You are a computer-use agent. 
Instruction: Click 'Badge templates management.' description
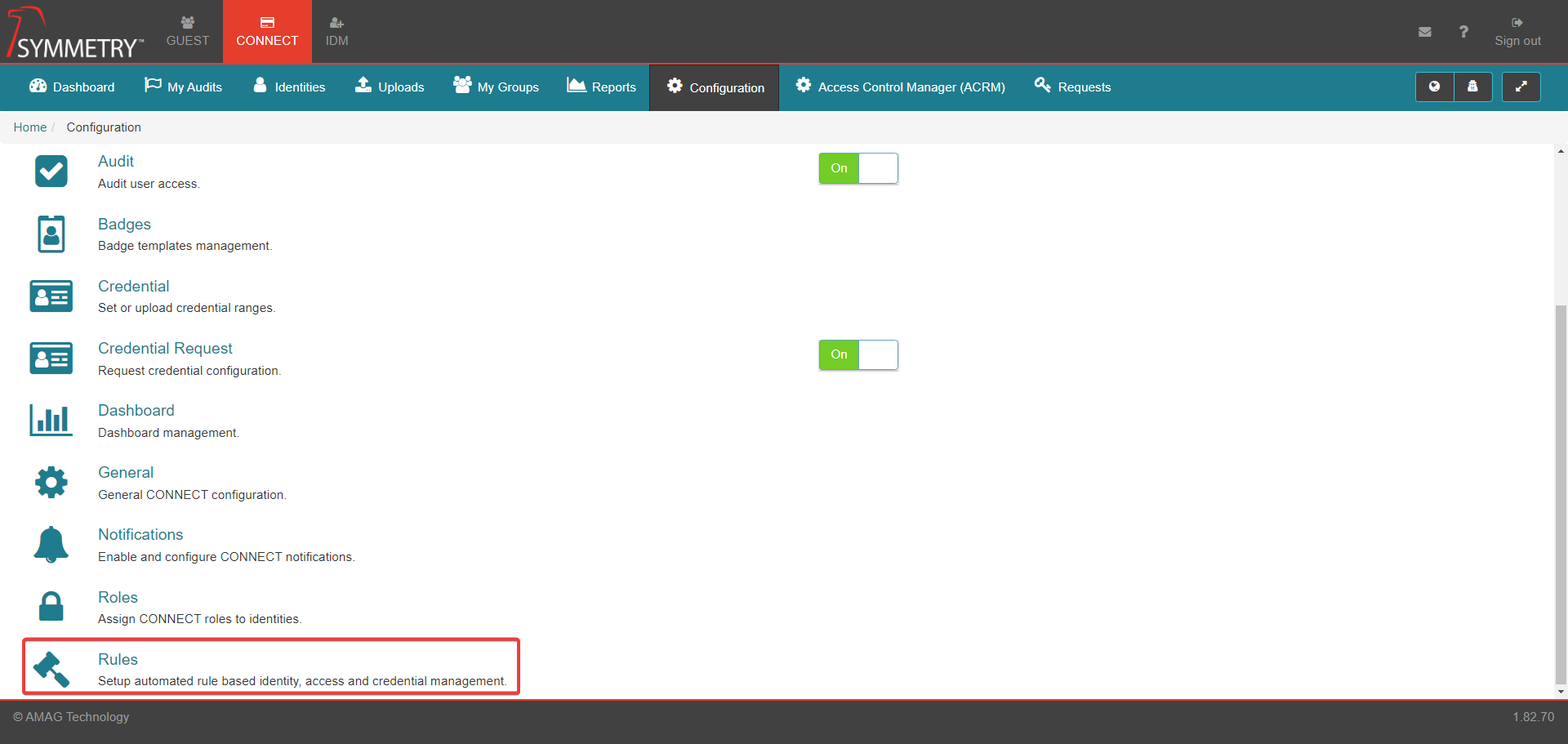click(x=185, y=246)
